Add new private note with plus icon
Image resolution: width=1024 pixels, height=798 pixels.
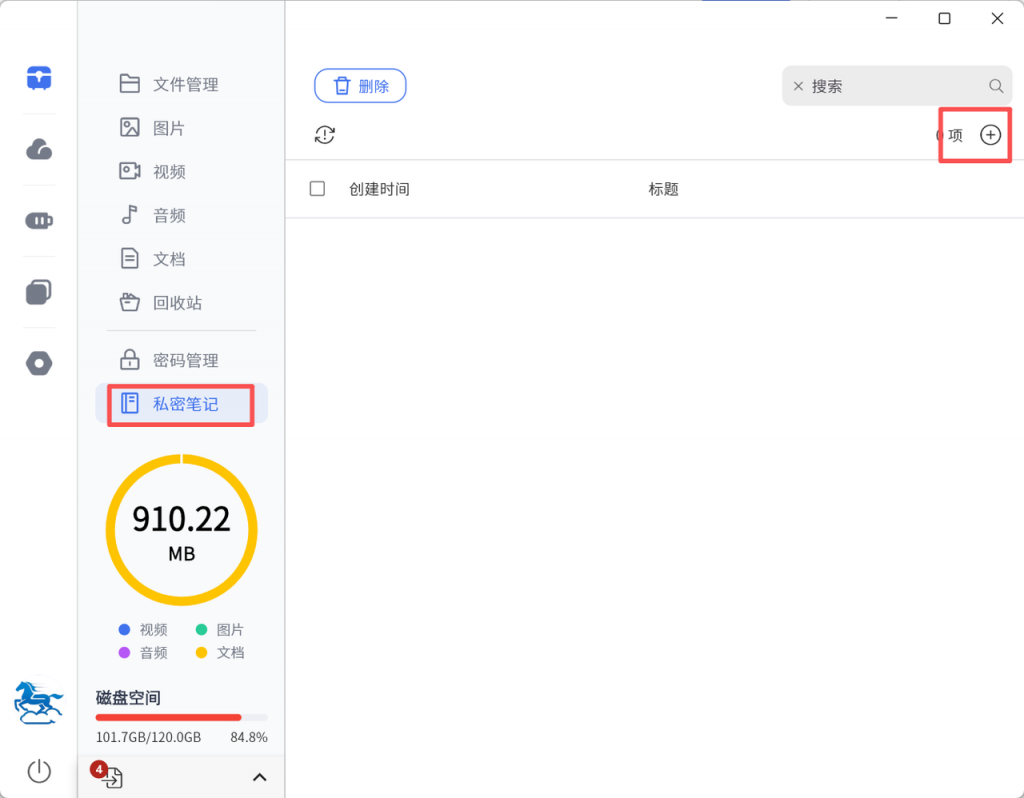pyautogui.click(x=990, y=135)
